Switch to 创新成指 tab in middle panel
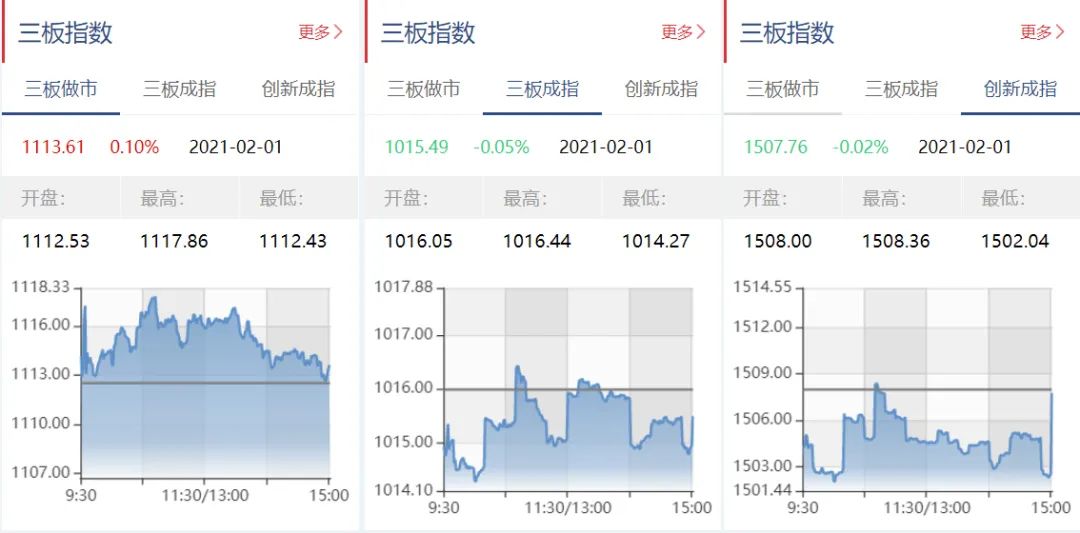 (661, 89)
